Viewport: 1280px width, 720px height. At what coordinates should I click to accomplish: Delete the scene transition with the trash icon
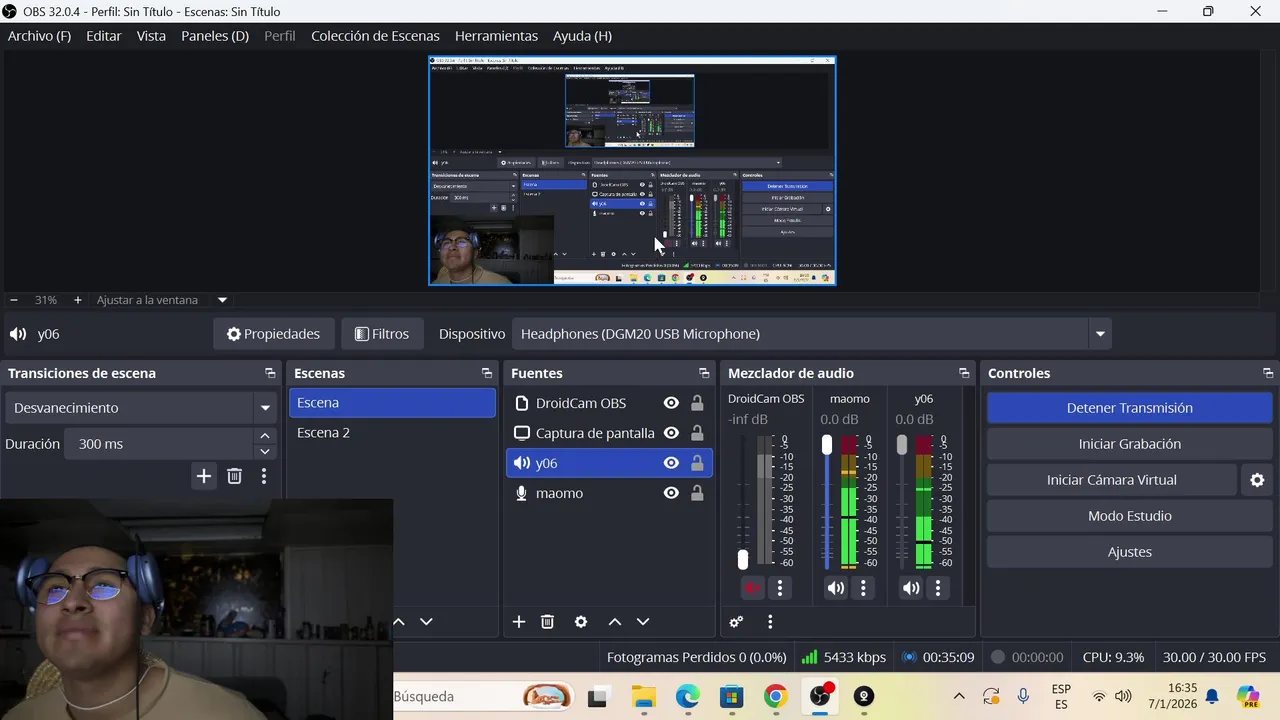234,476
